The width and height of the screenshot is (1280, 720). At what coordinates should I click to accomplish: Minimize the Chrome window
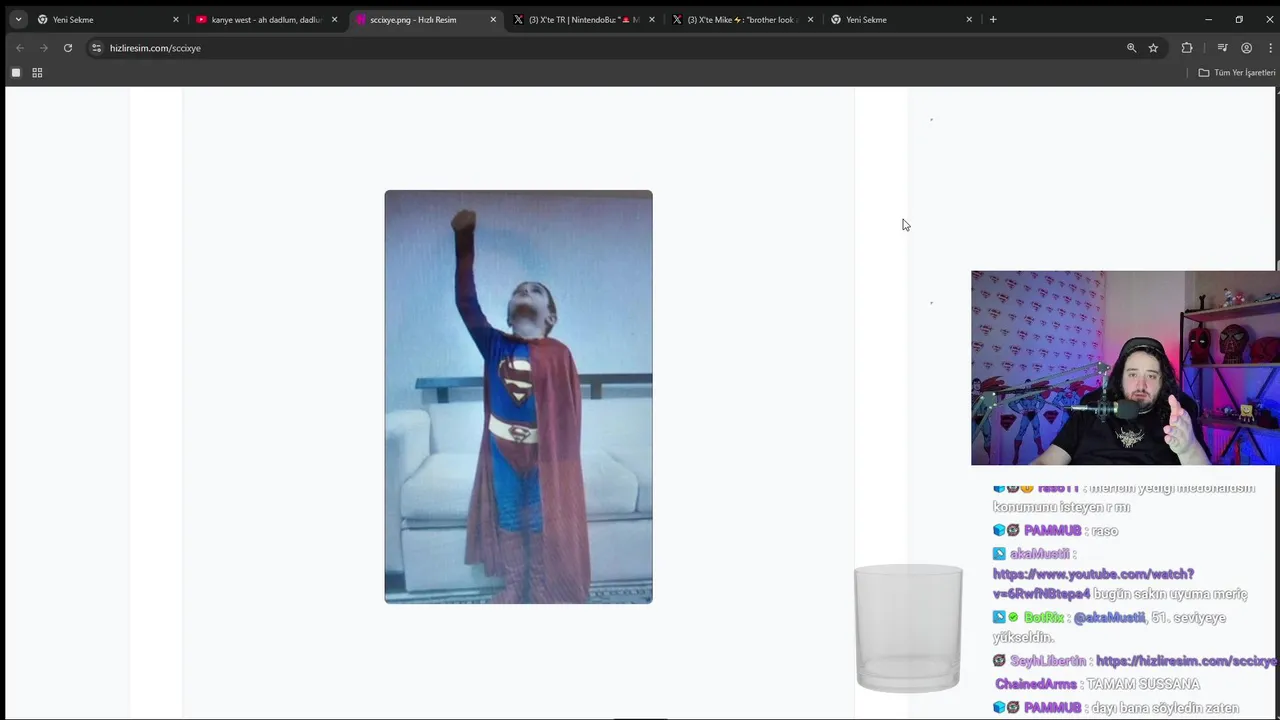(x=1208, y=19)
